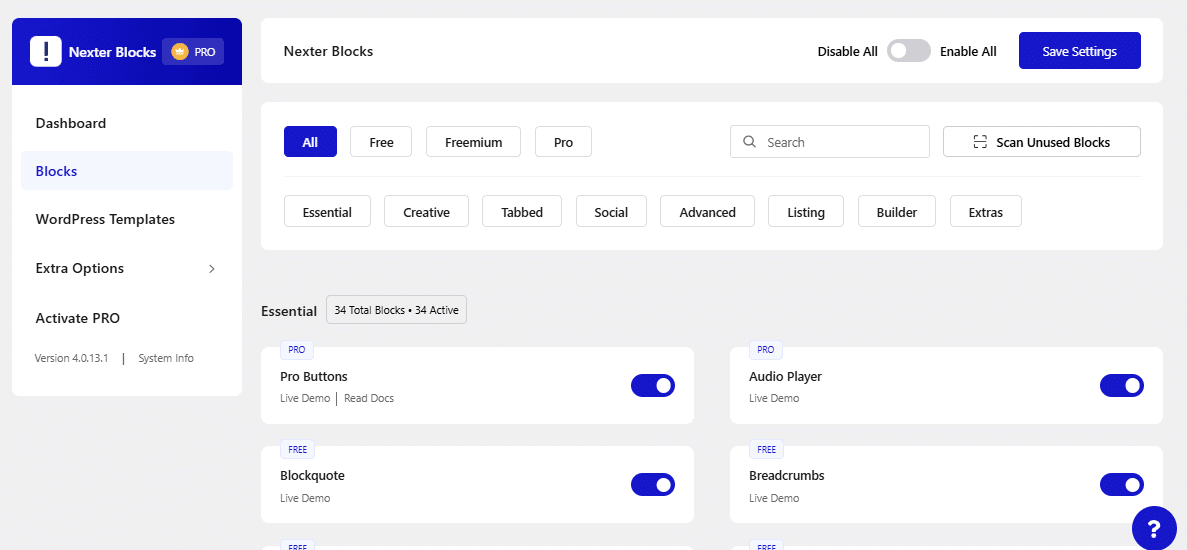Show the Advanced category
The height and width of the screenshot is (550, 1187).
tap(708, 211)
